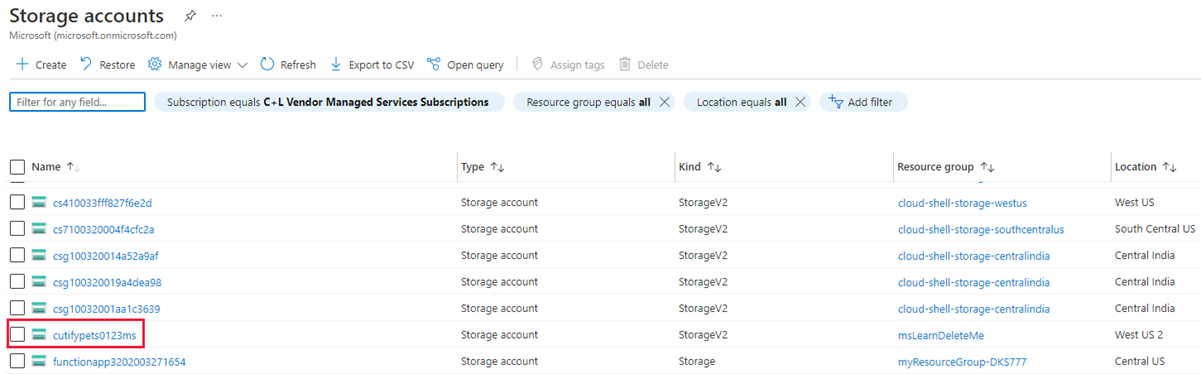The width and height of the screenshot is (1201, 374).
Task: Click the Assign tags label
Action: click(x=577, y=65)
